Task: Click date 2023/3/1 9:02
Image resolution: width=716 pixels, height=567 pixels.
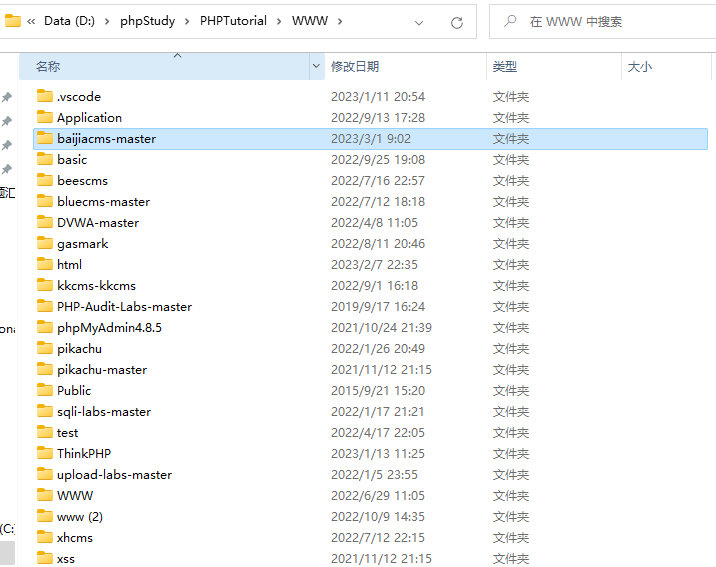Action: [371, 139]
